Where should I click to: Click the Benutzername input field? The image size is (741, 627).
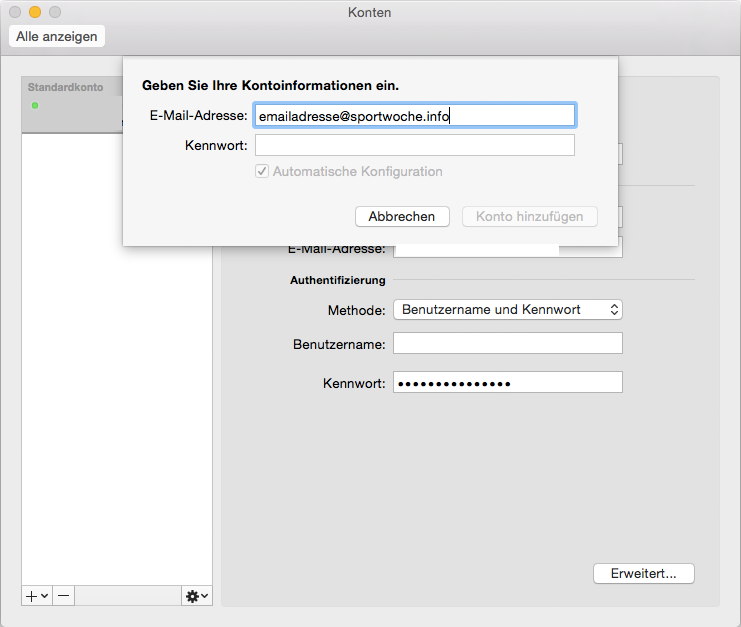tap(508, 344)
